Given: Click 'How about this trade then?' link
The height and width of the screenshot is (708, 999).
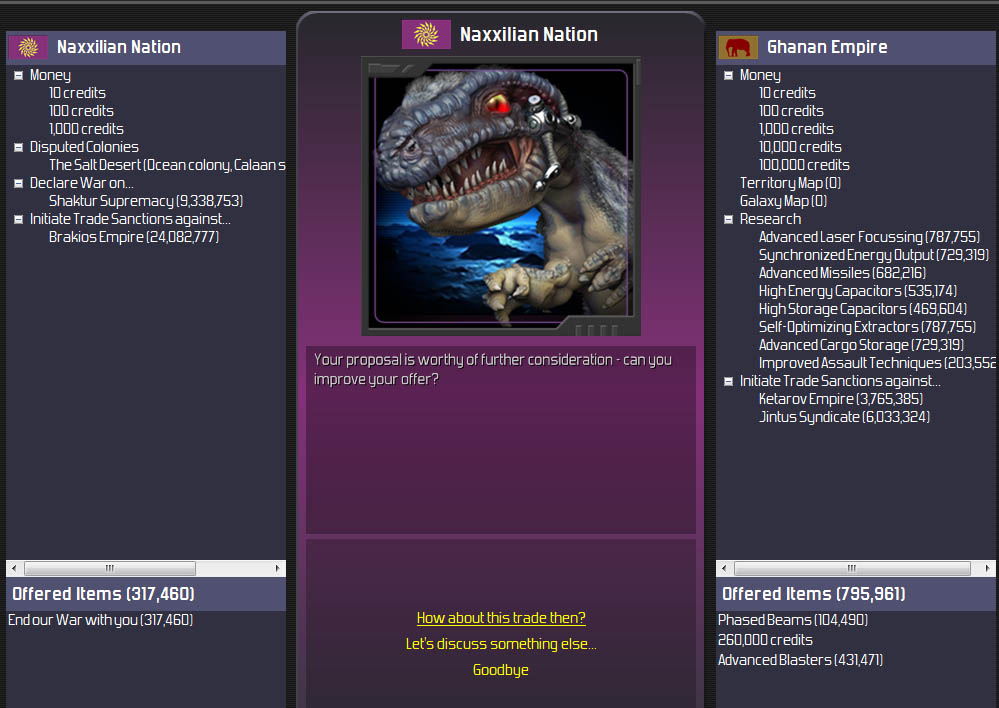Looking at the screenshot, I should point(501,618).
